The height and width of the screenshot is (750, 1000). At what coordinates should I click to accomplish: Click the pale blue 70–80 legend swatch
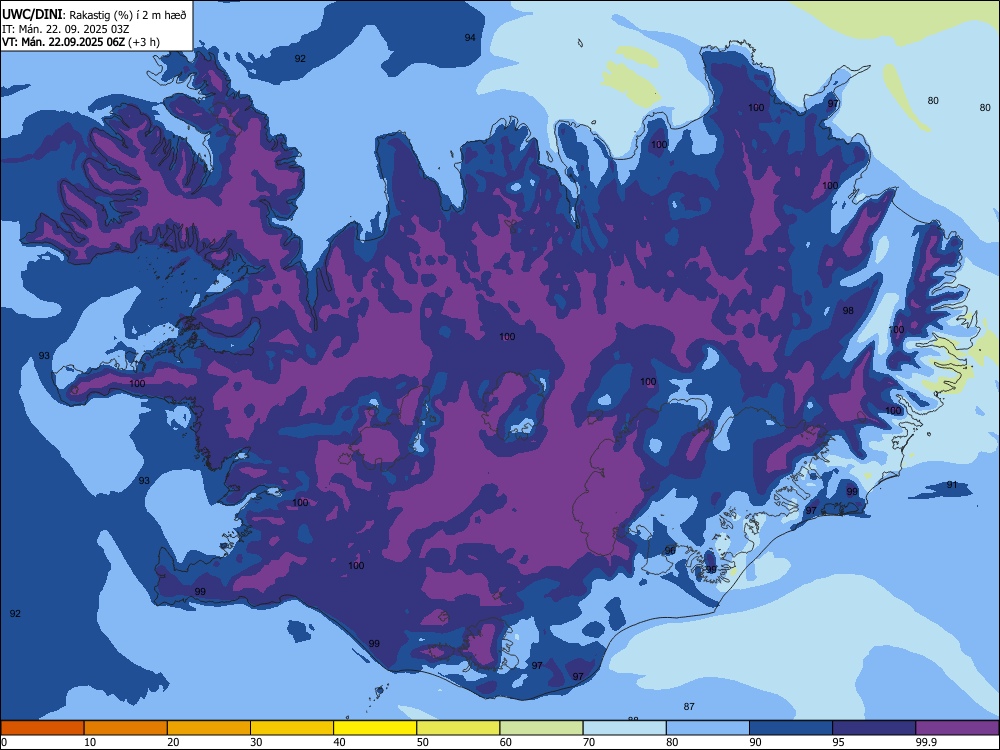pyautogui.click(x=625, y=728)
